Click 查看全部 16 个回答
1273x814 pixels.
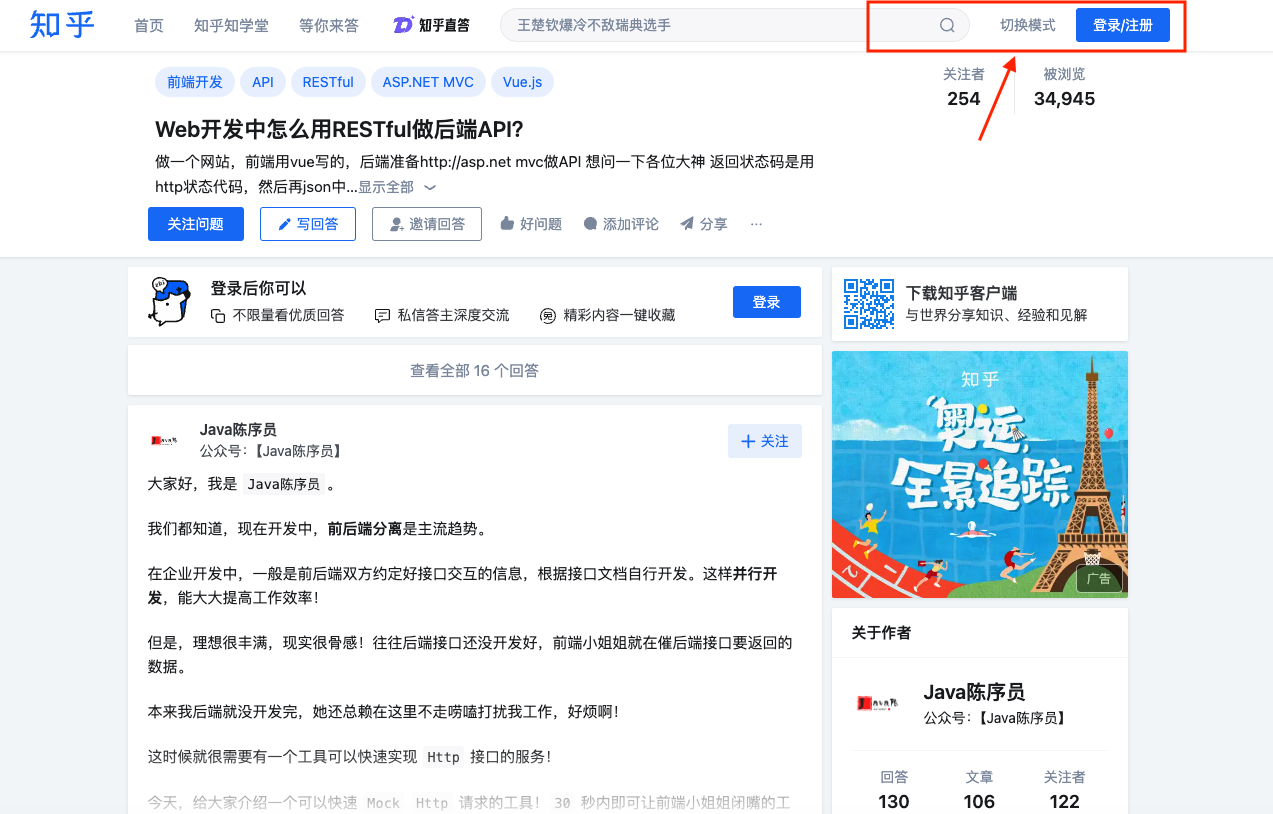pos(475,370)
